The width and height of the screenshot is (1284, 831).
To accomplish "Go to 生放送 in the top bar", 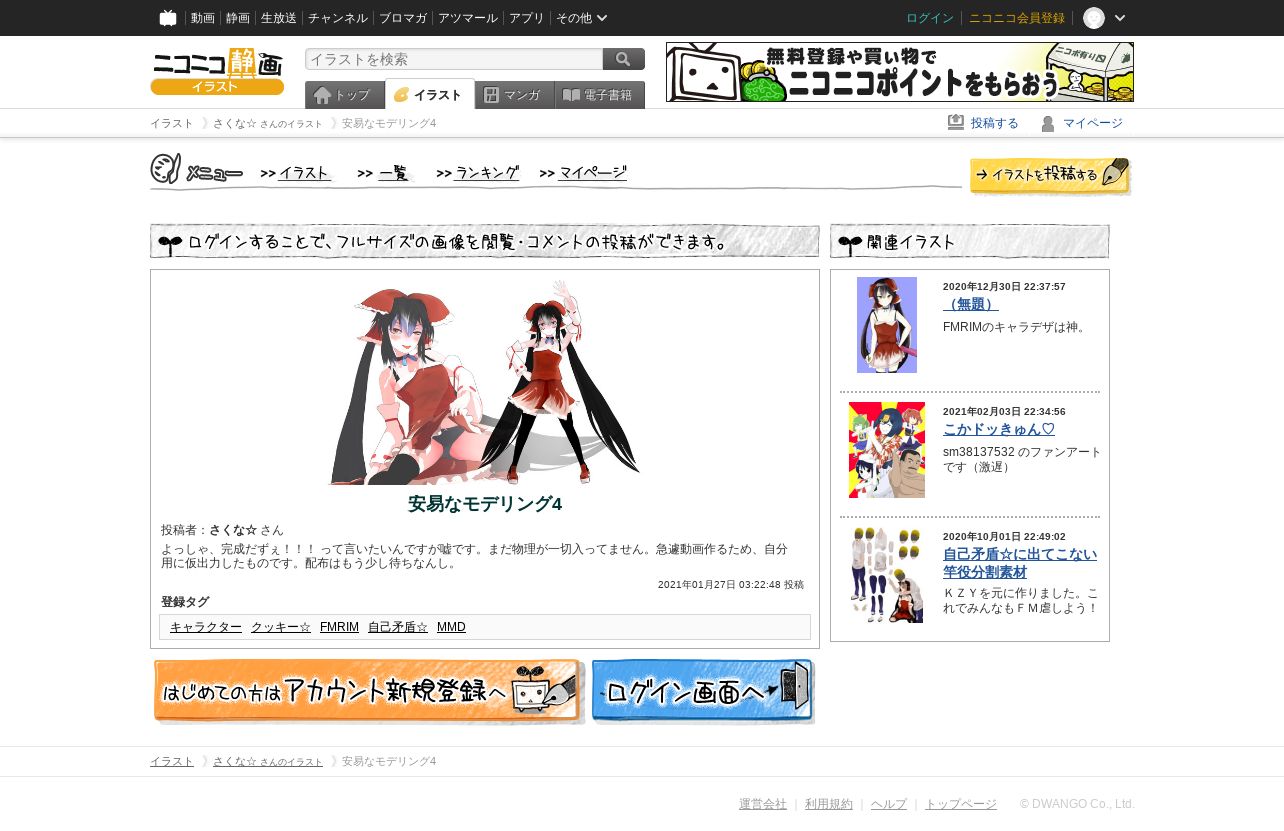I will (x=279, y=18).
